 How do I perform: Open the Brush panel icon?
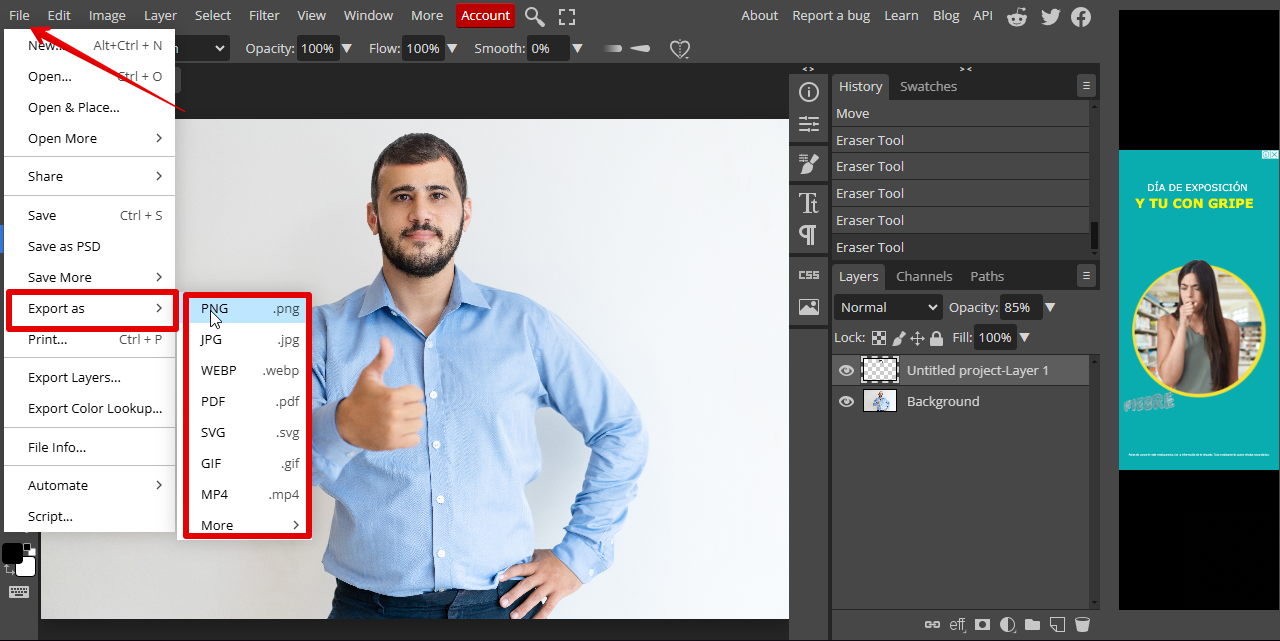(809, 164)
